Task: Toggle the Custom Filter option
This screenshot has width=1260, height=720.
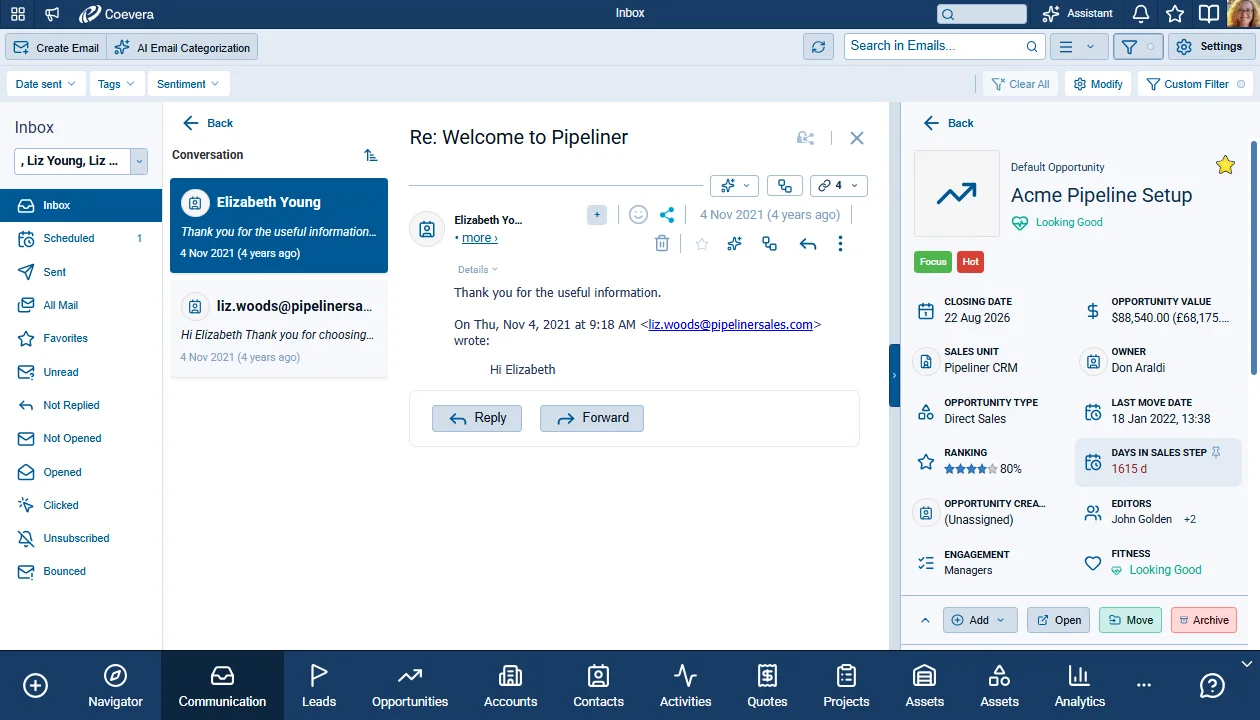Action: point(1196,84)
